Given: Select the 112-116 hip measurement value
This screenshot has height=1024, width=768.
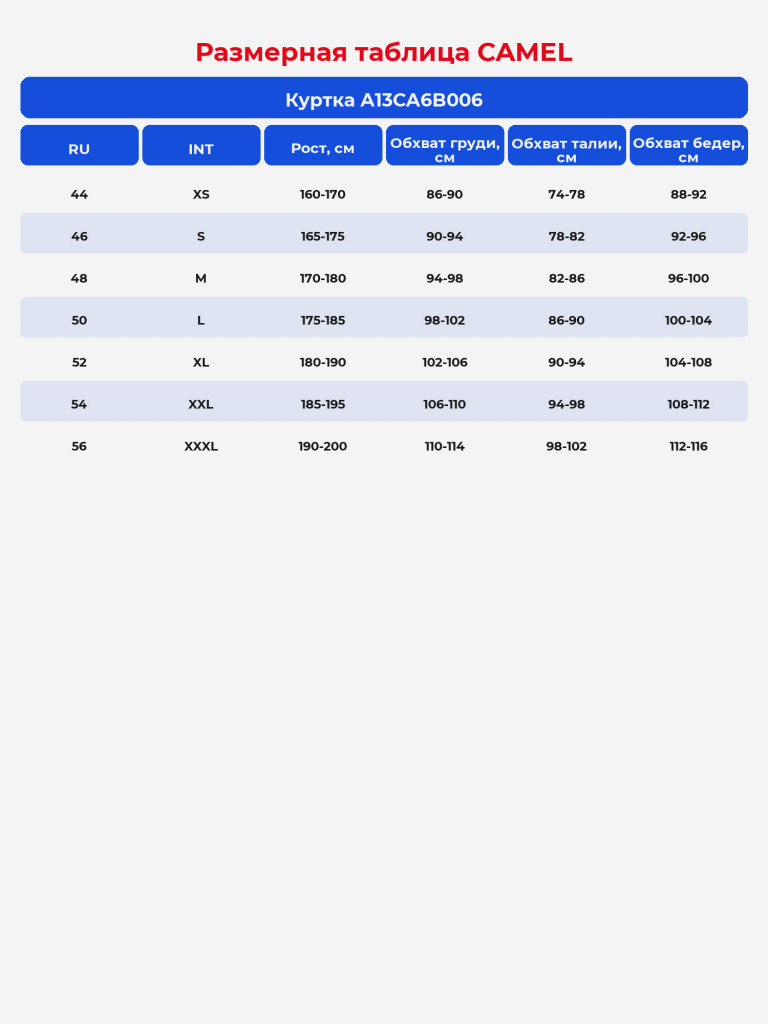Looking at the screenshot, I should coord(688,447).
